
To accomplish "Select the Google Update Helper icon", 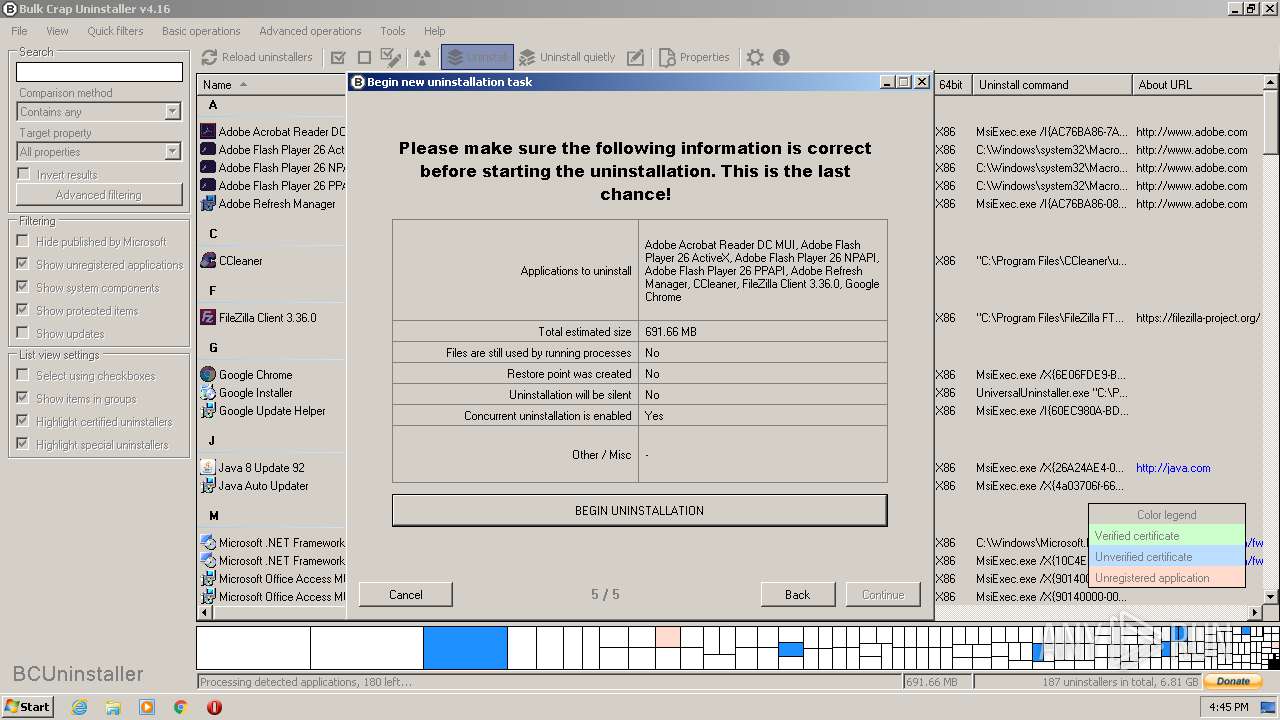I will [x=208, y=410].
